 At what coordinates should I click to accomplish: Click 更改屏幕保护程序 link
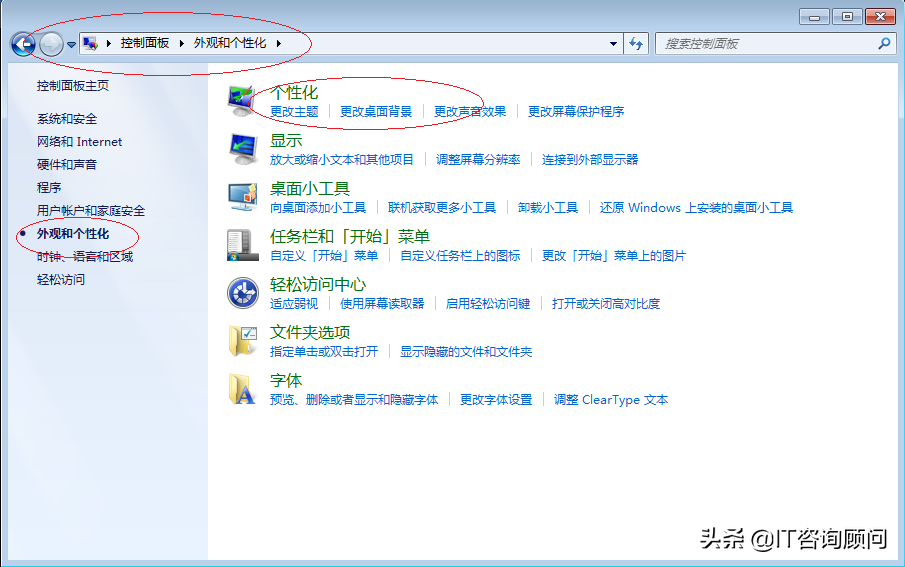(576, 111)
